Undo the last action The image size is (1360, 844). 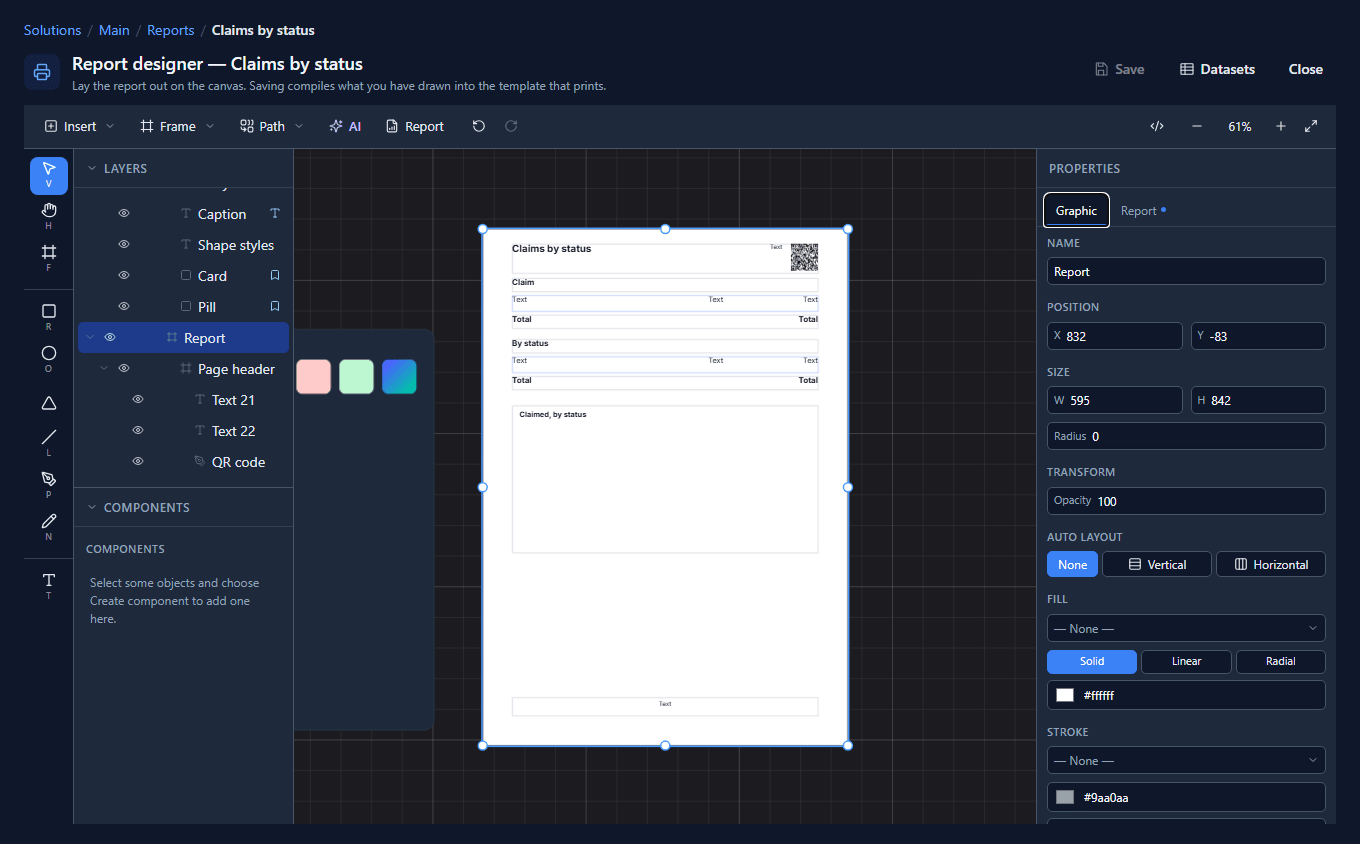pyautogui.click(x=479, y=126)
